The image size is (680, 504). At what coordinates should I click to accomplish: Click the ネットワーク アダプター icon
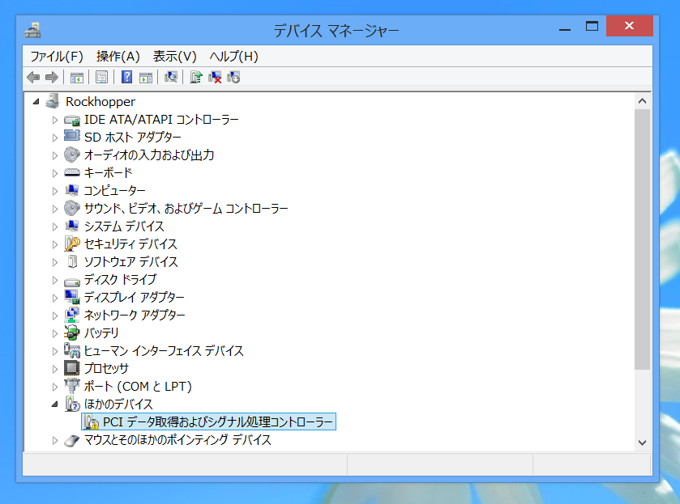[72, 315]
